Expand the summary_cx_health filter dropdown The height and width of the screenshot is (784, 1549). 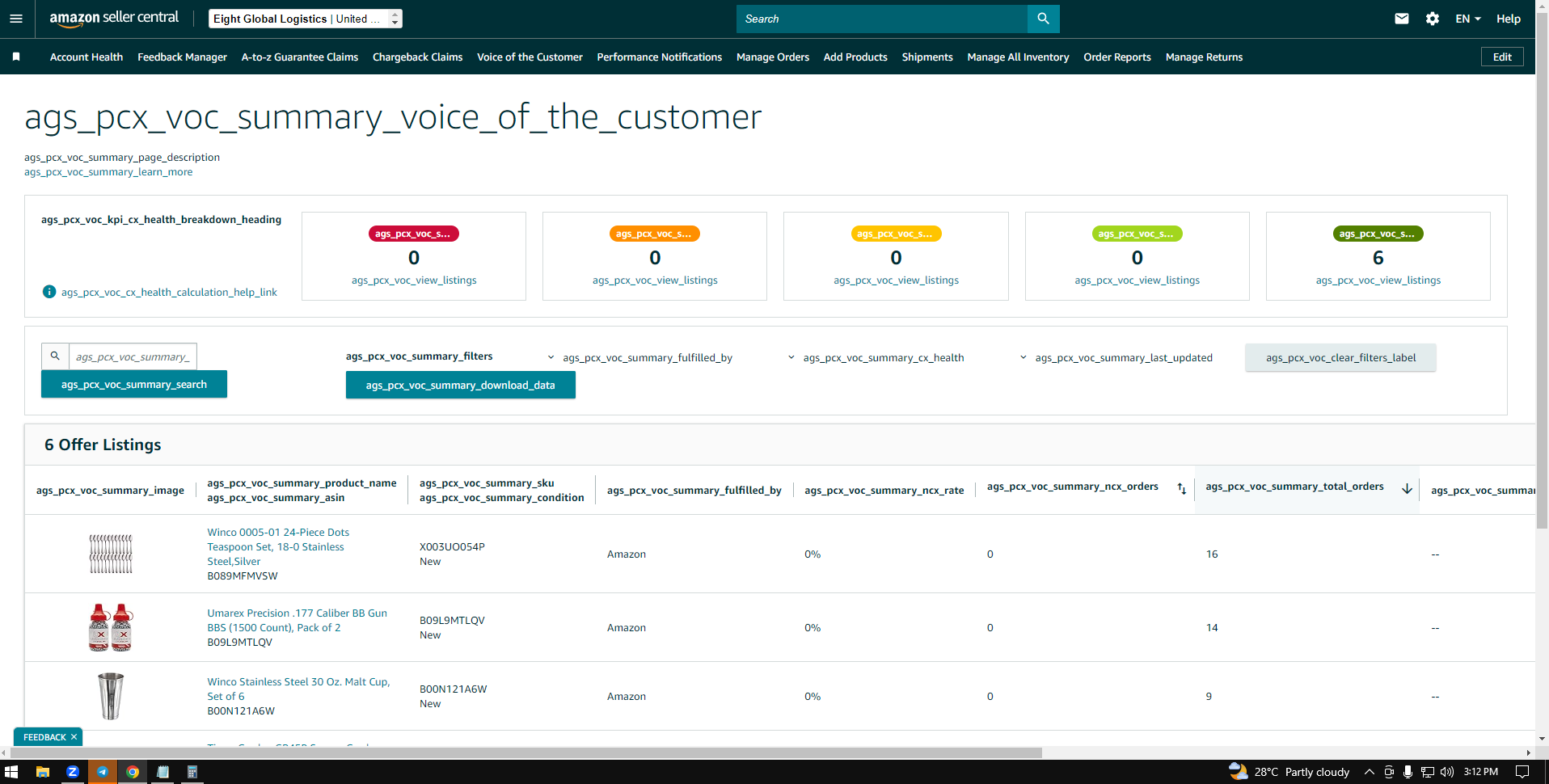click(876, 357)
